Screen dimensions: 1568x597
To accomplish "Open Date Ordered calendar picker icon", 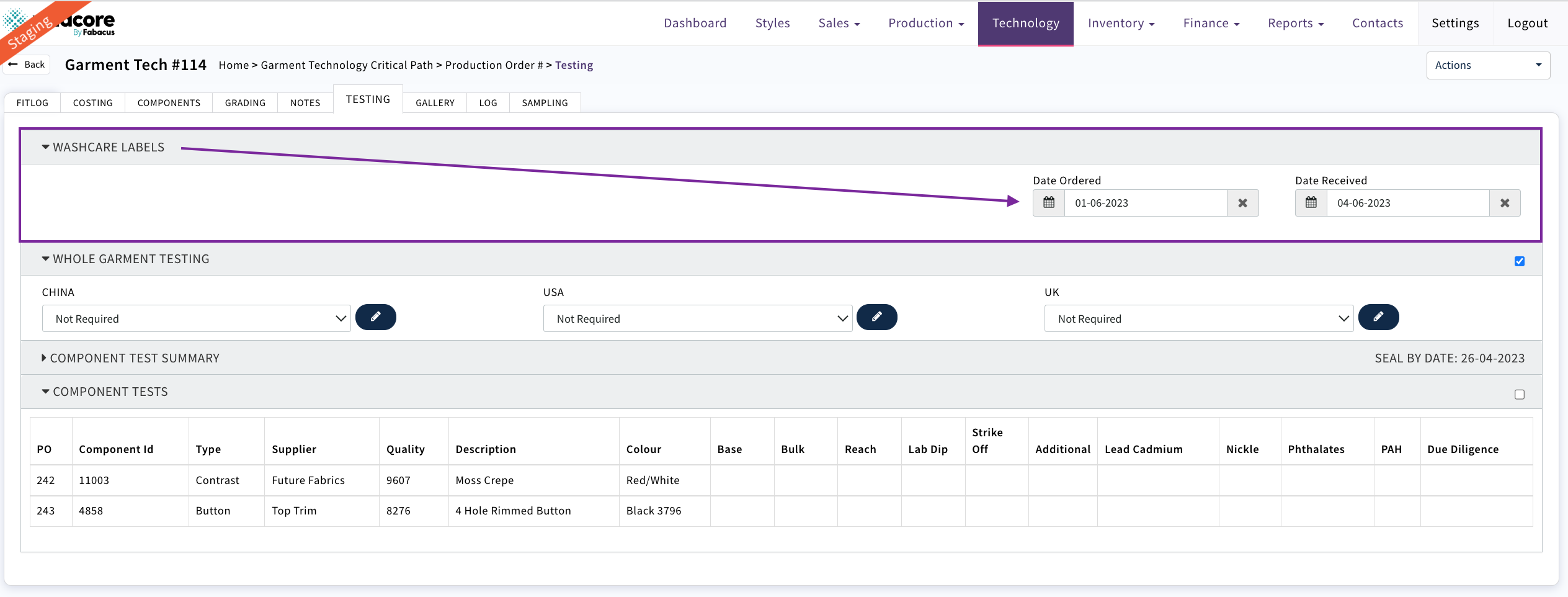I will click(1048, 203).
